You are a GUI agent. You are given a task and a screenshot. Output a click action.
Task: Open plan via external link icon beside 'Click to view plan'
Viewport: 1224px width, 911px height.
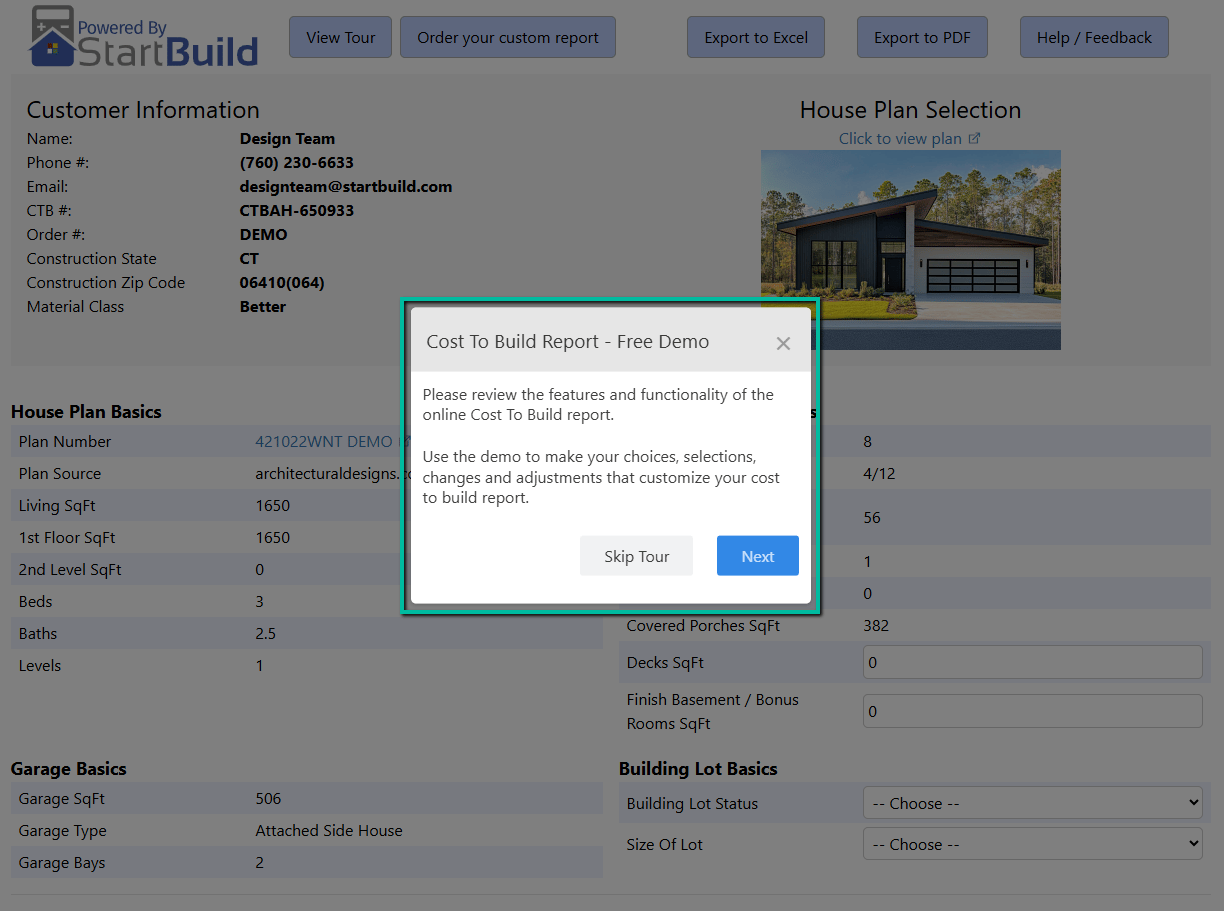(975, 138)
